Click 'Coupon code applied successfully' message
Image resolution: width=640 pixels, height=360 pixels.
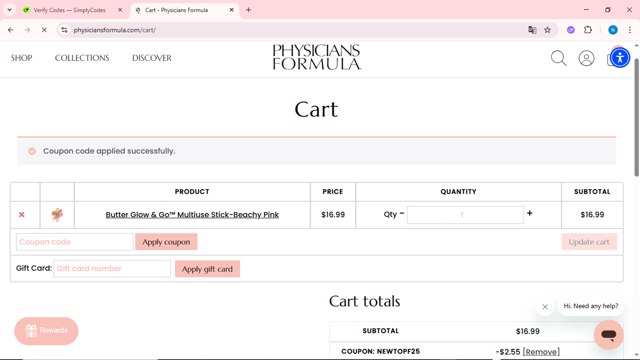(109, 151)
